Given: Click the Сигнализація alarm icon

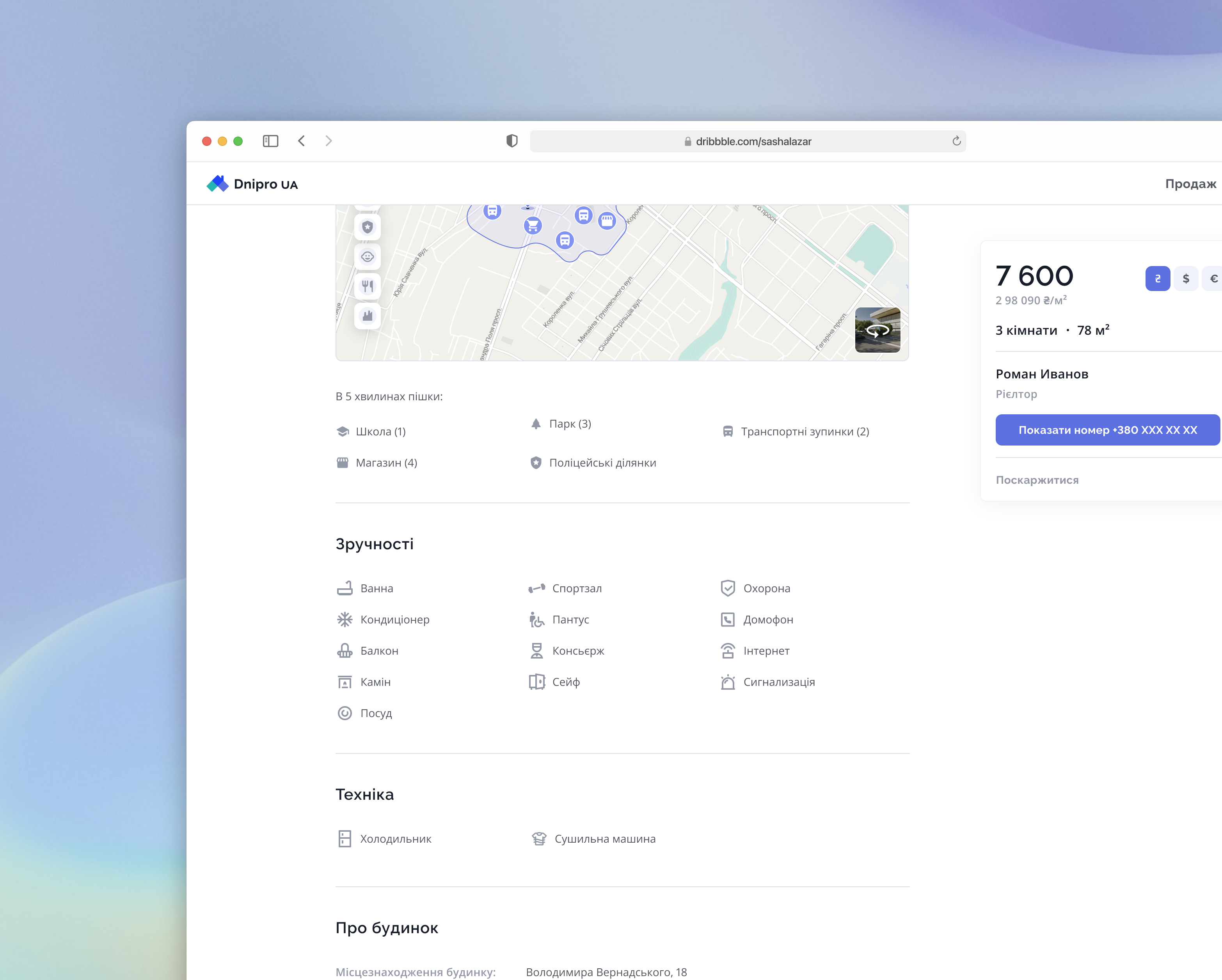Looking at the screenshot, I should tap(728, 682).
